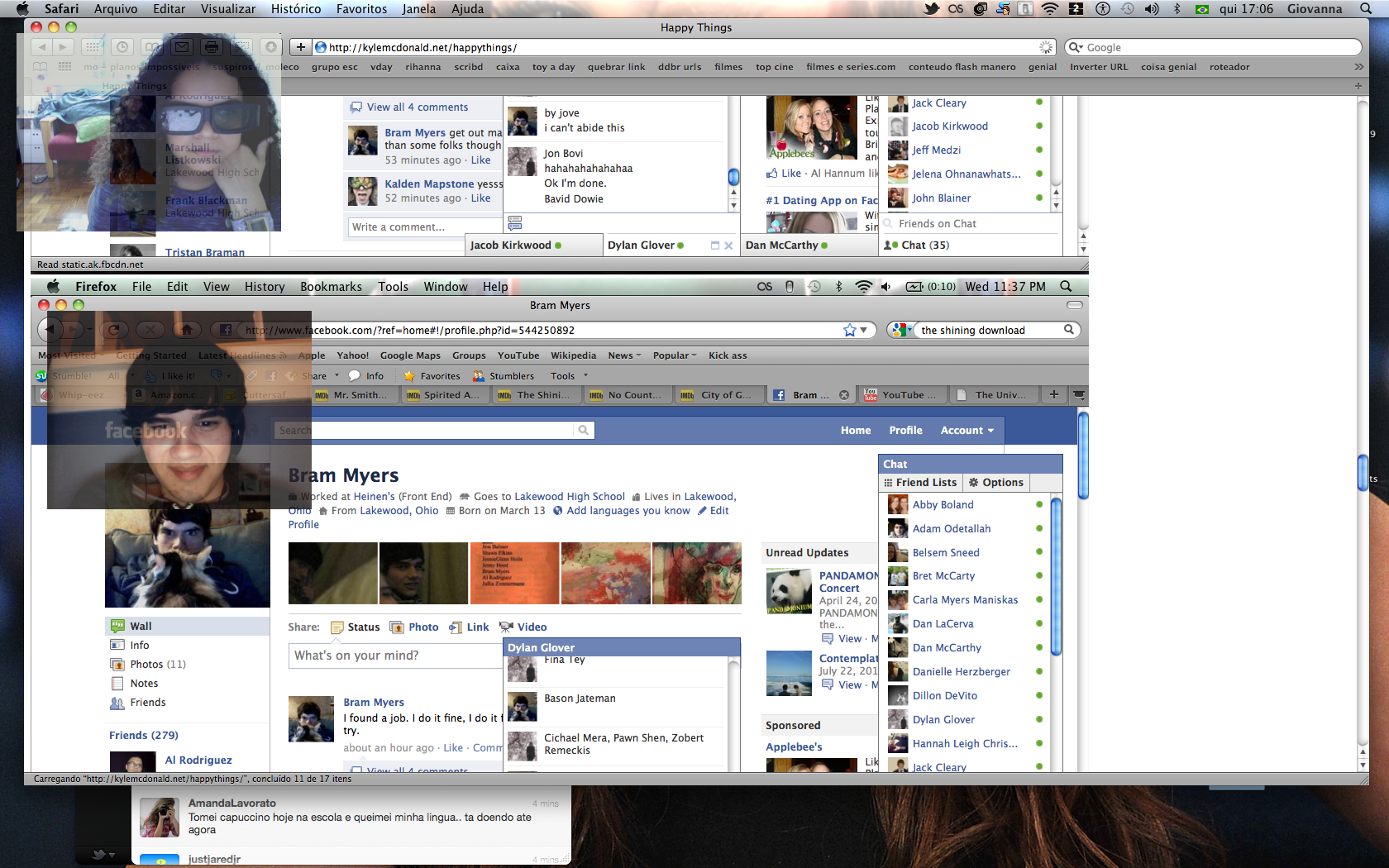Expand the Popular bookmarks dropdown
The width and height of the screenshot is (1389, 868).
tap(675, 355)
